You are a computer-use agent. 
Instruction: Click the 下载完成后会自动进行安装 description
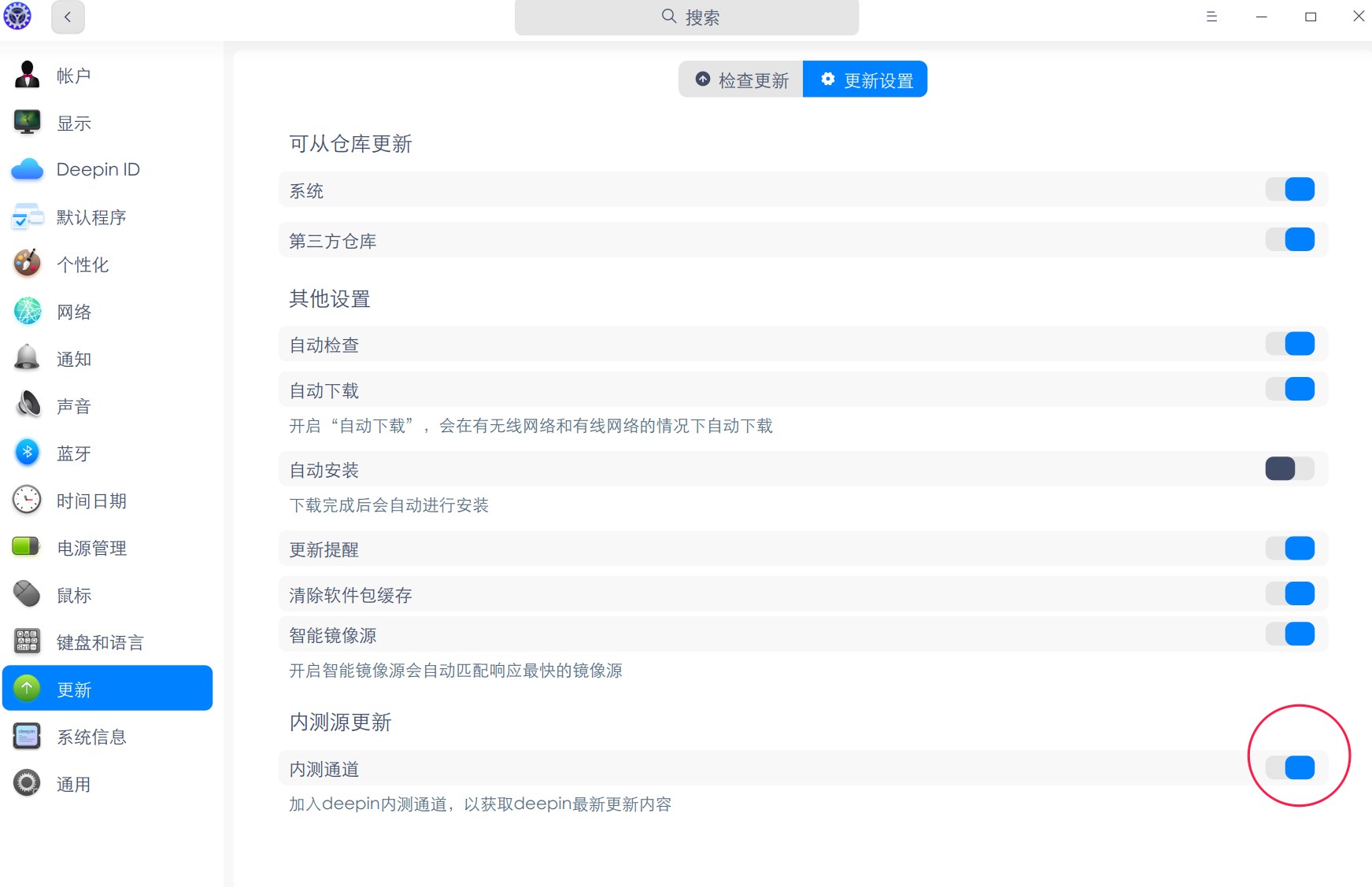389,504
